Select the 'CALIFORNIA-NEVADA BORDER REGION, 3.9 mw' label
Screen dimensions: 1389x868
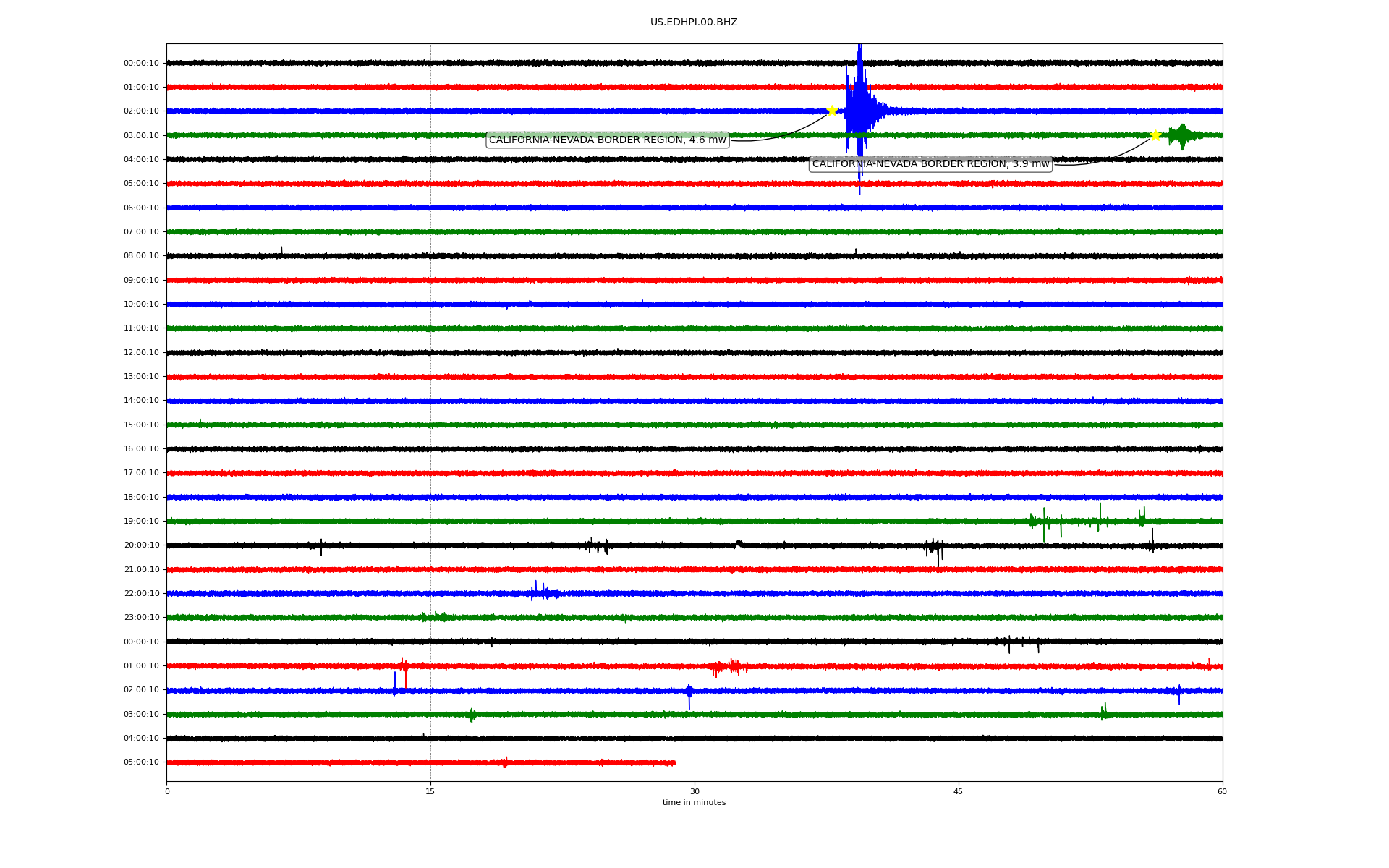(931, 164)
